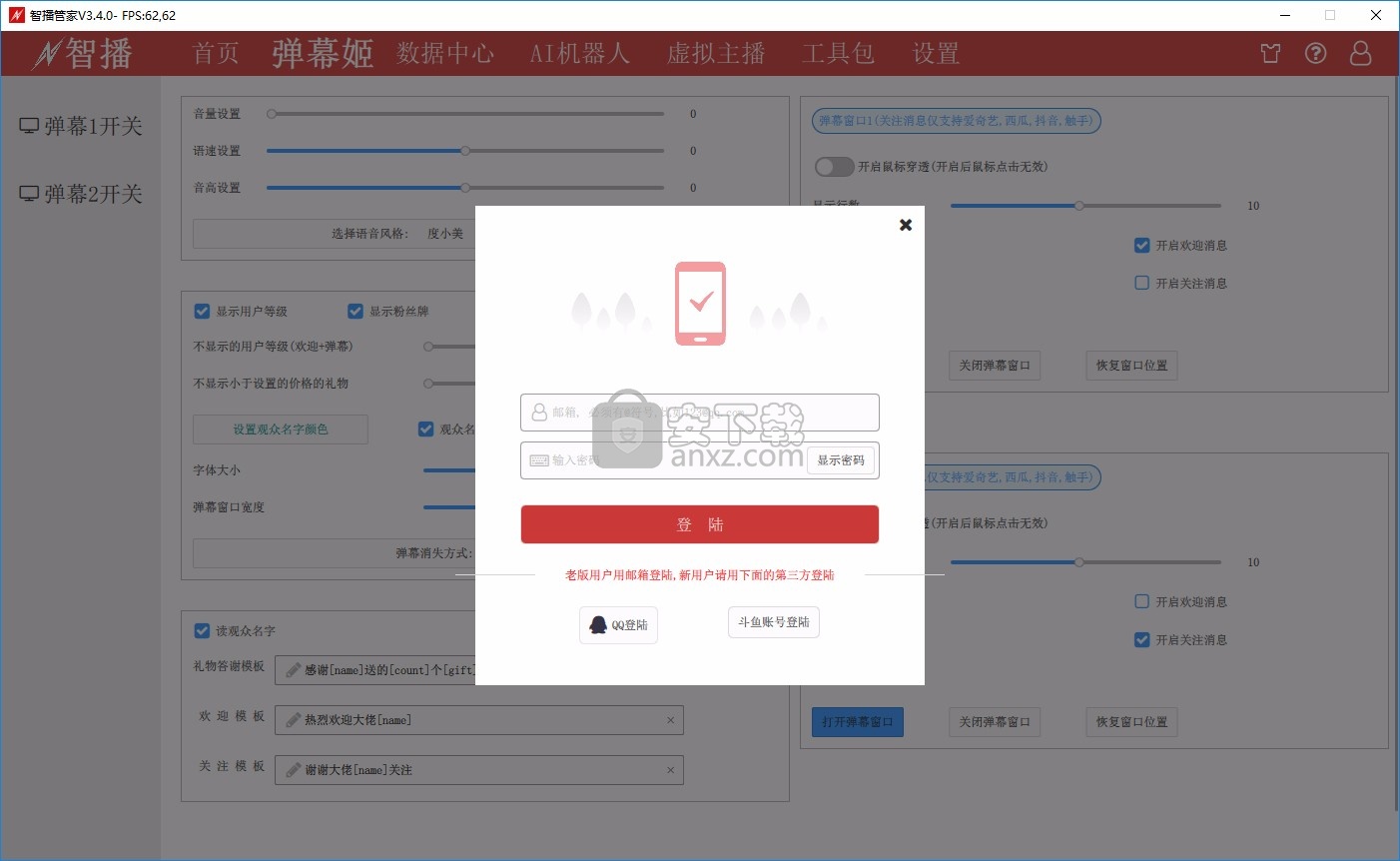
Task: Click the 智播 logo in header
Action: (x=82, y=54)
